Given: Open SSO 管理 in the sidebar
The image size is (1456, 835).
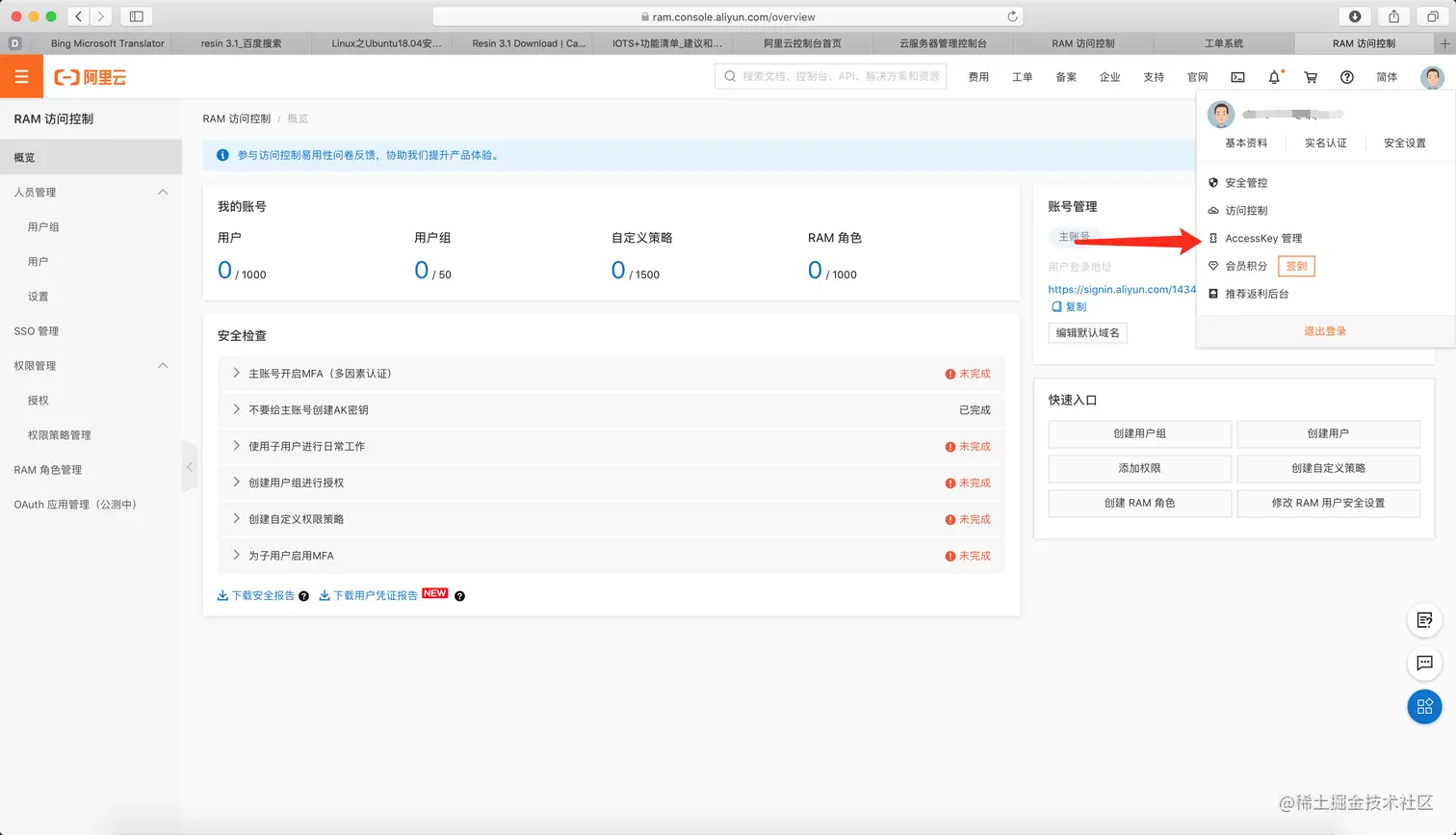Looking at the screenshot, I should pos(37,331).
